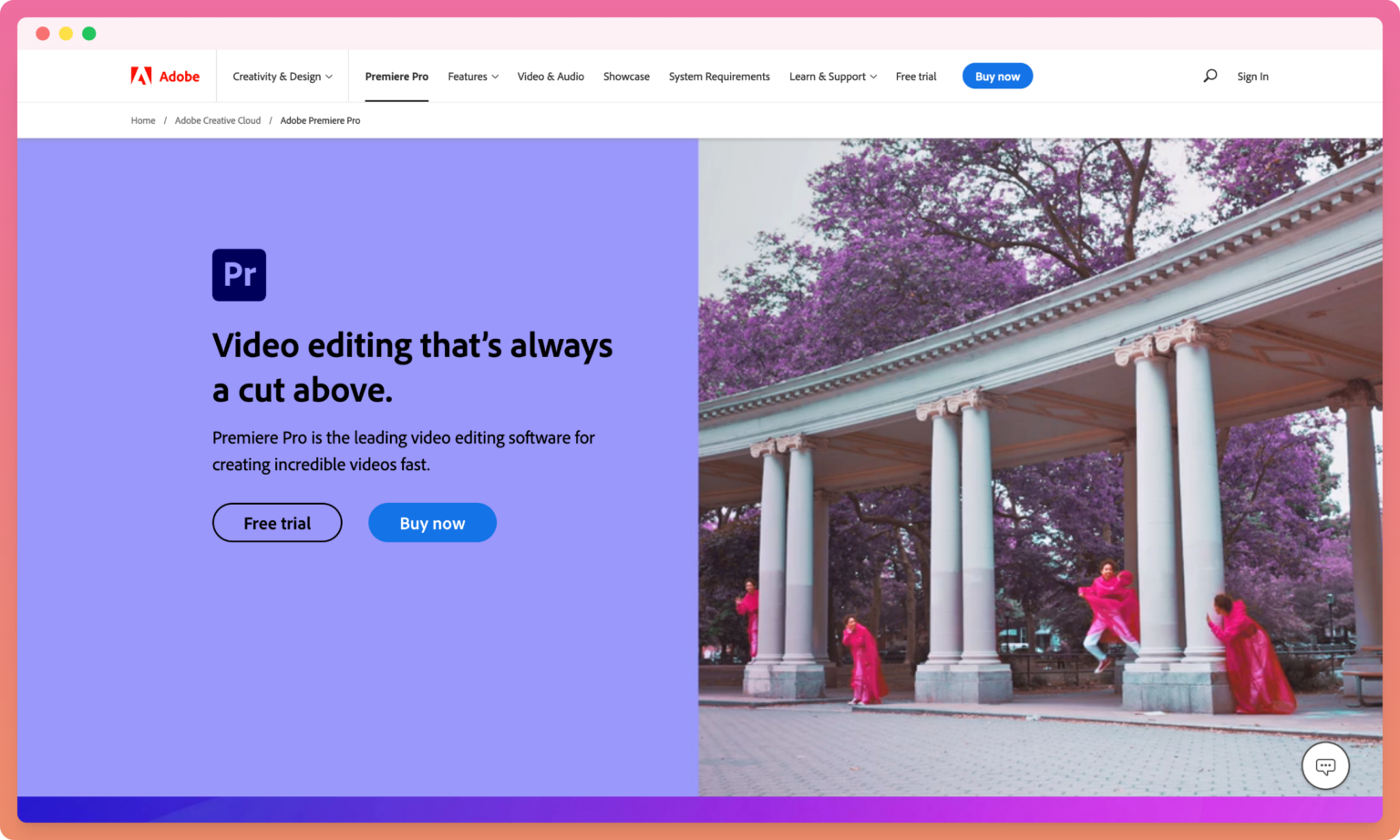Select the Premiere Pro app icon
1400x840 pixels.
coord(239,274)
